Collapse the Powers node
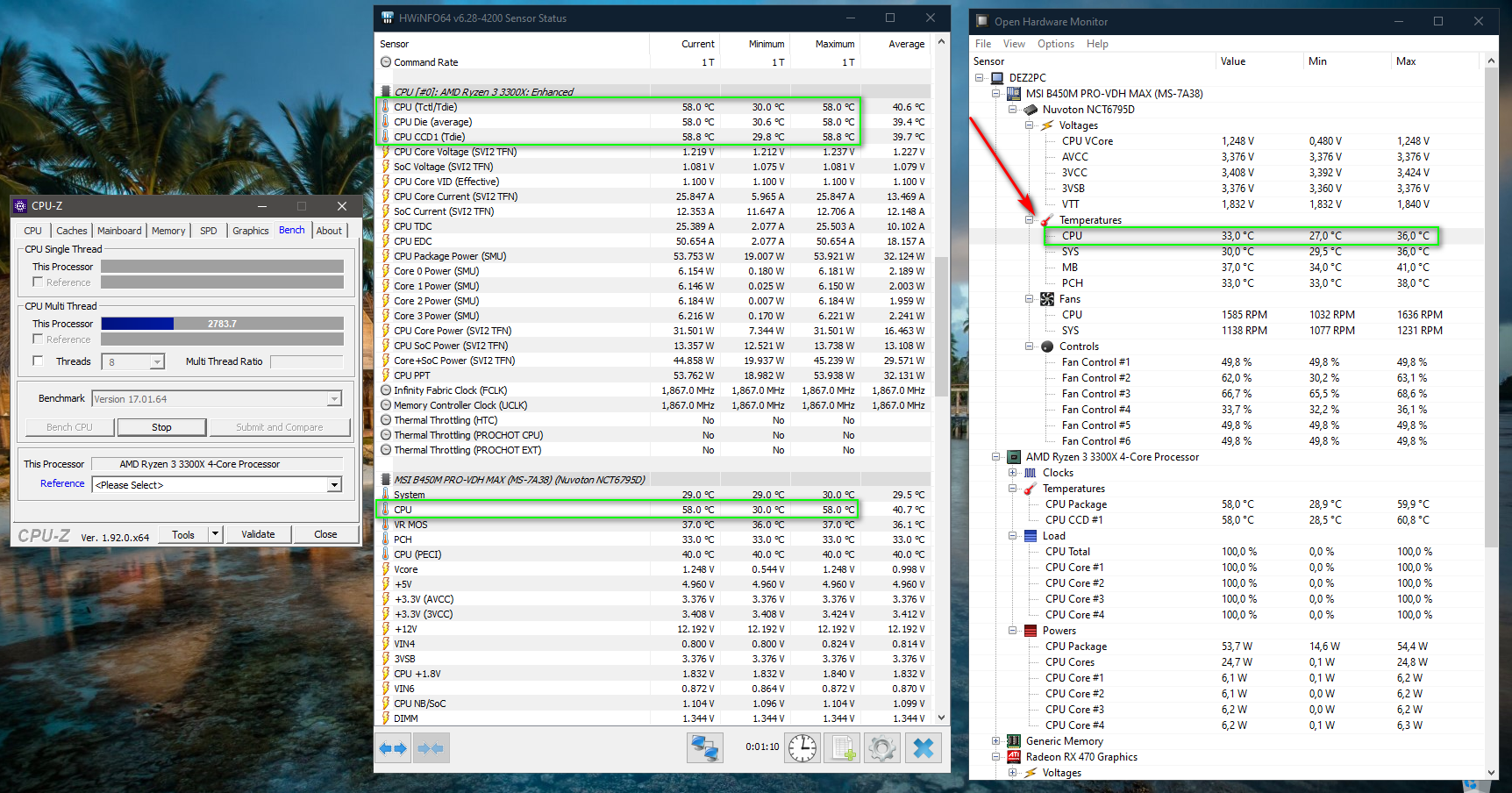Image resolution: width=1512 pixels, height=793 pixels. point(1013,631)
